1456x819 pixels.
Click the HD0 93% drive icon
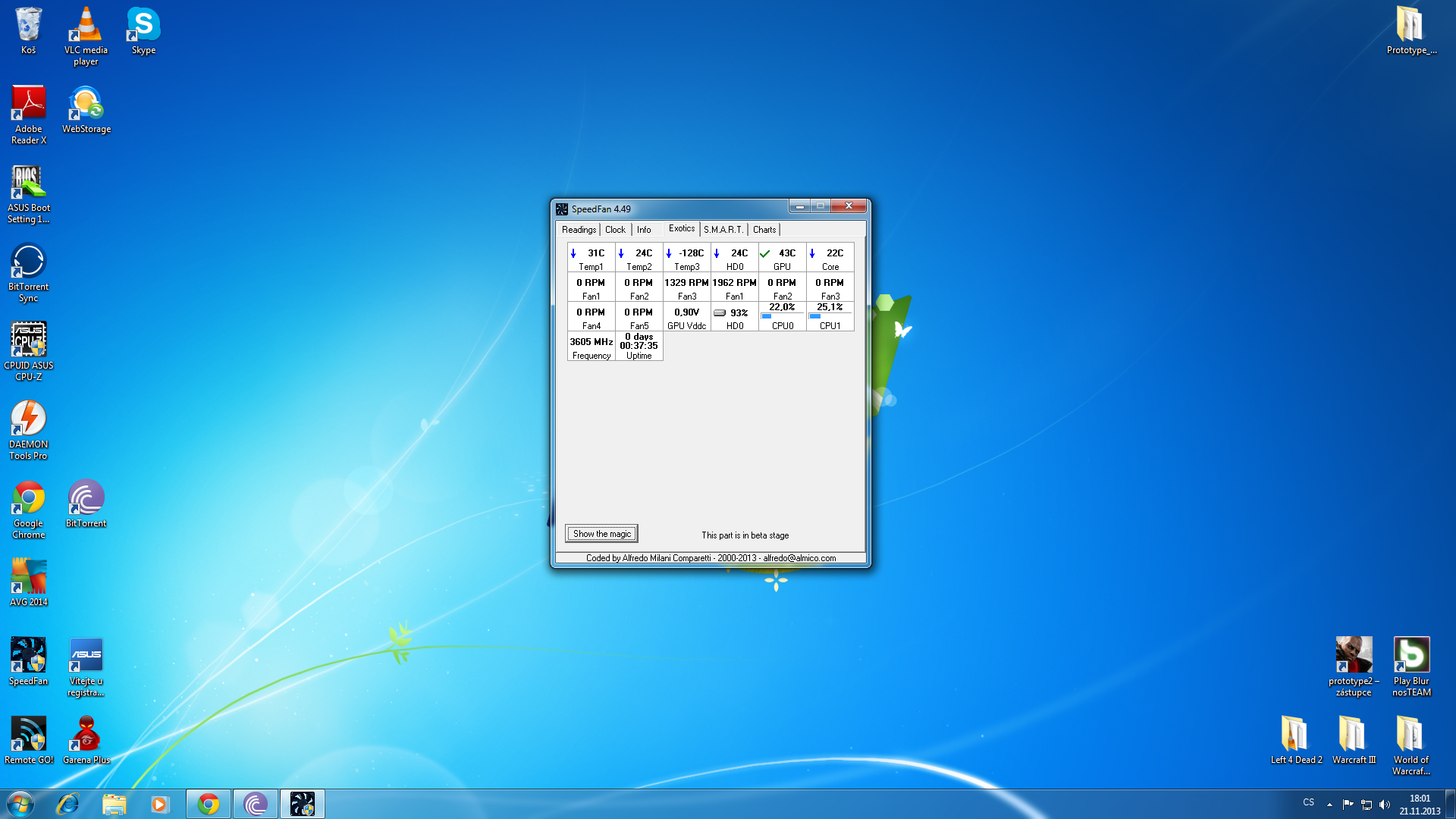[x=720, y=313]
